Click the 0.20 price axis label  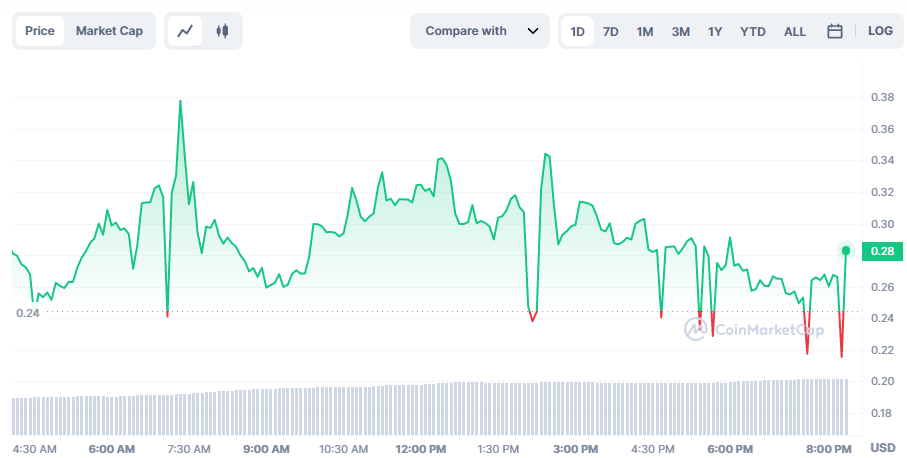click(882, 381)
